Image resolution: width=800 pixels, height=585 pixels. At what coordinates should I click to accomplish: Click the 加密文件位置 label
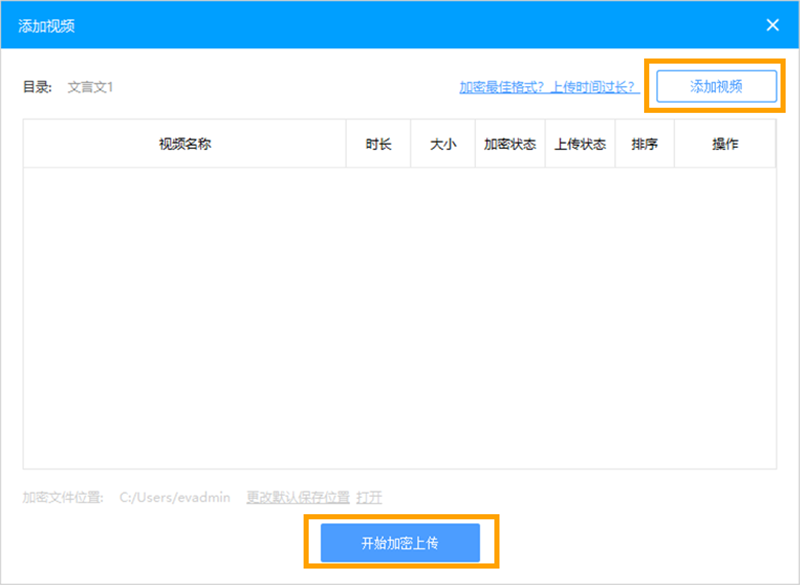[x=58, y=497]
